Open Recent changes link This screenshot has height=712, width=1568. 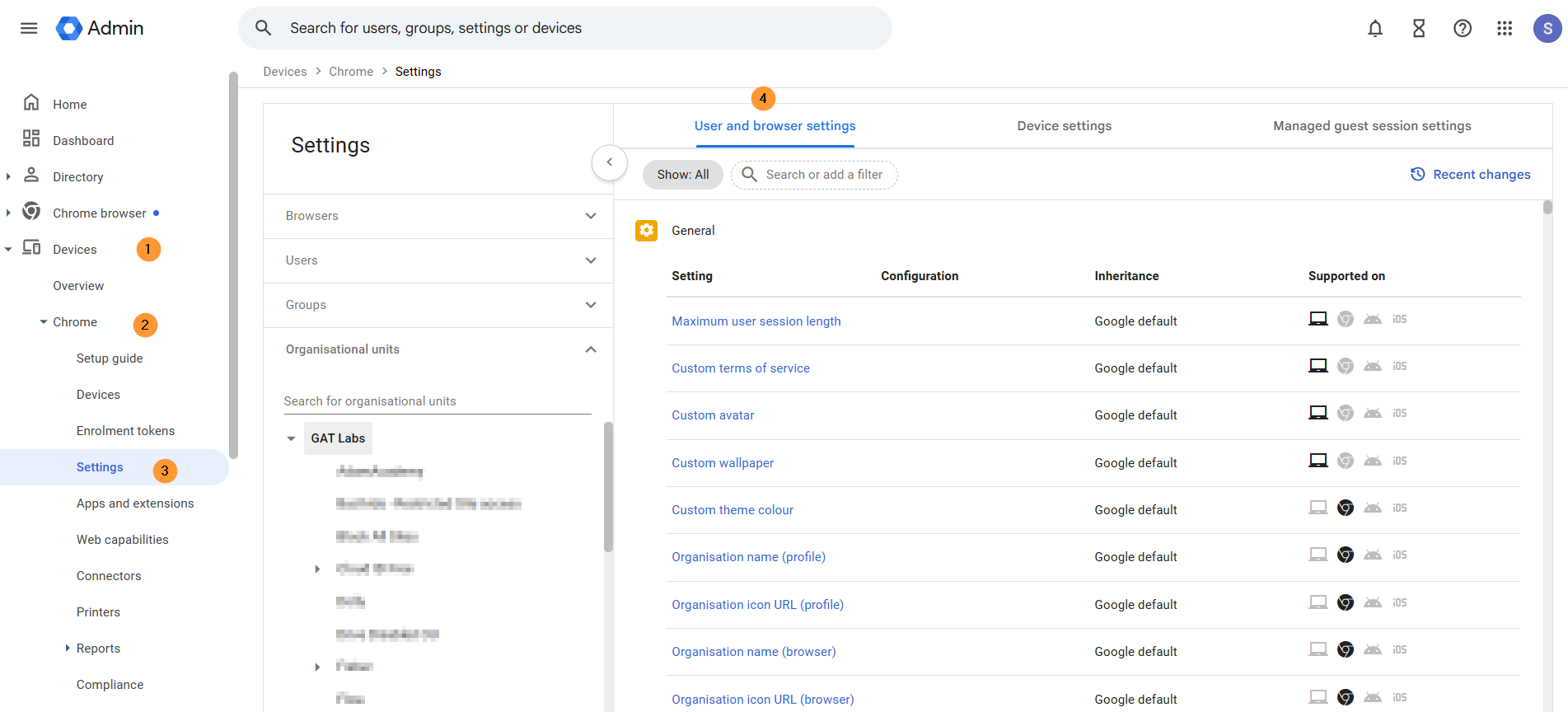pyautogui.click(x=1481, y=175)
